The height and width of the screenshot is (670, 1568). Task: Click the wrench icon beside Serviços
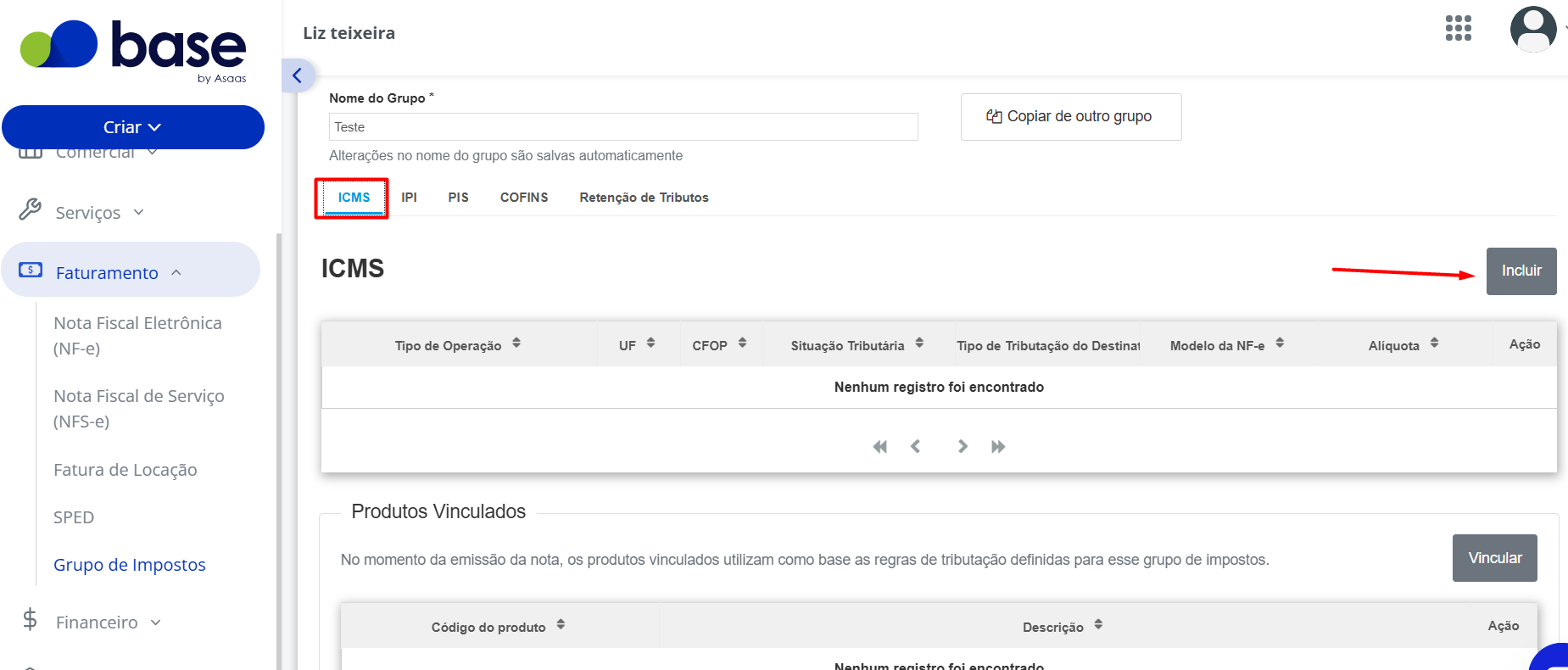click(x=31, y=209)
